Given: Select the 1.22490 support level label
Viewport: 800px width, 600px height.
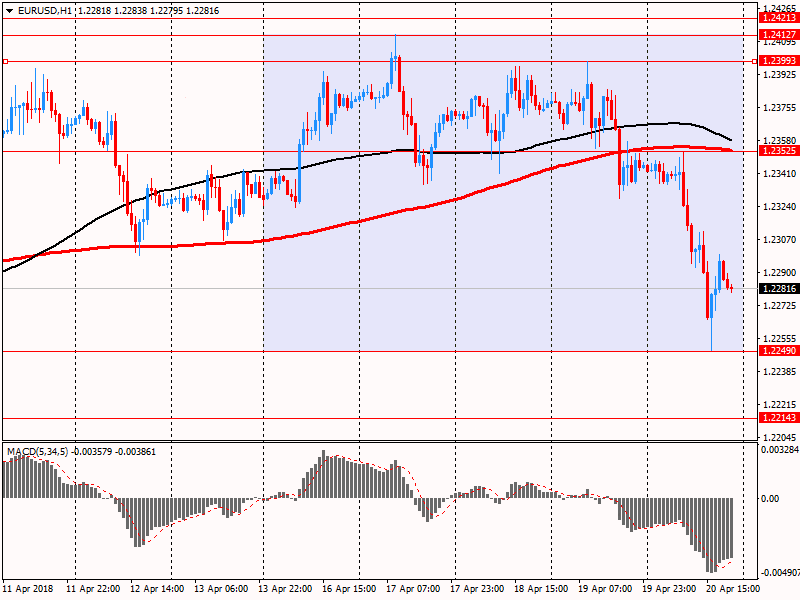Looking at the screenshot, I should point(778,351).
